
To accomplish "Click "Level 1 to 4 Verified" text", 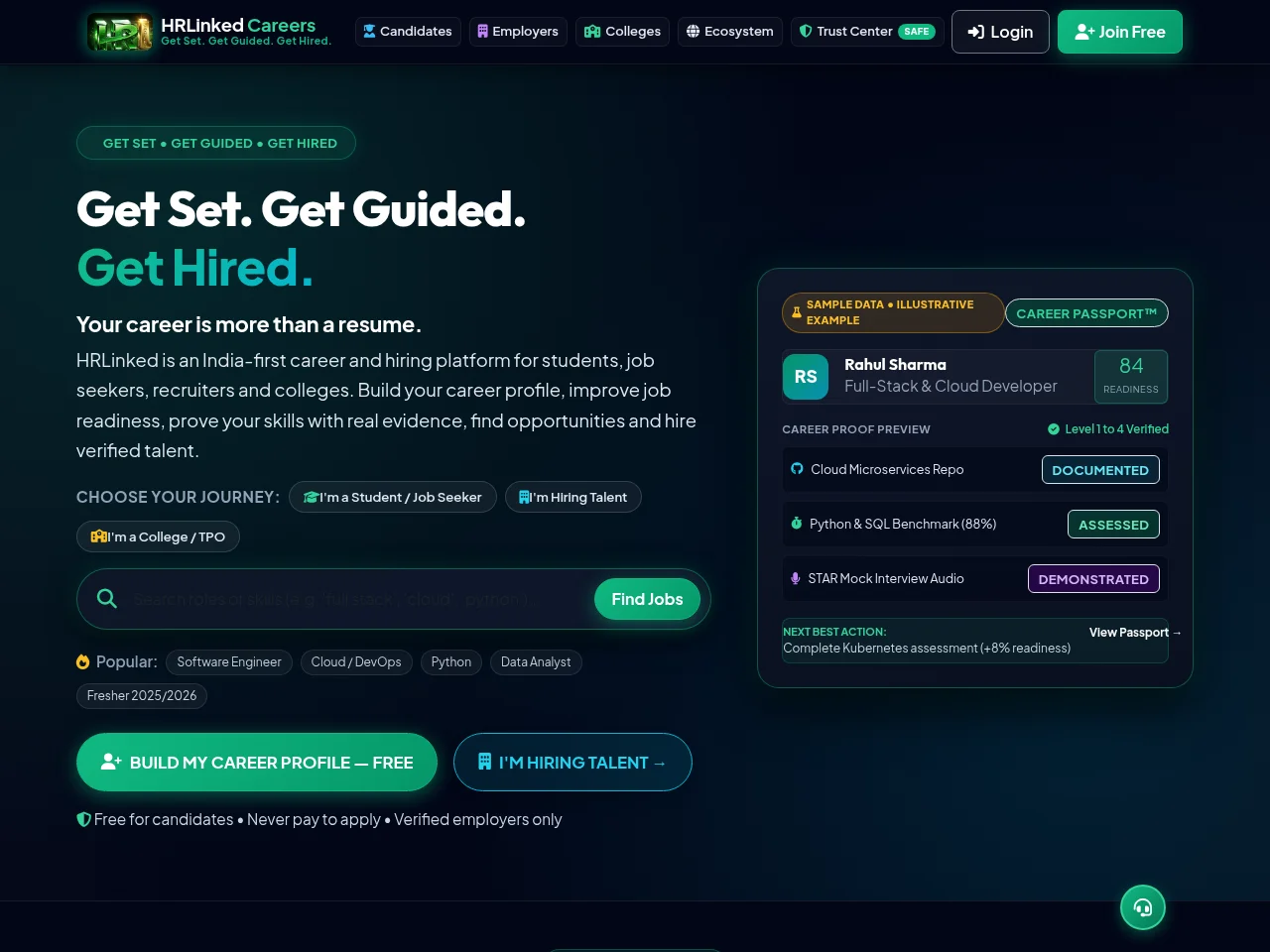I will coord(1117,429).
